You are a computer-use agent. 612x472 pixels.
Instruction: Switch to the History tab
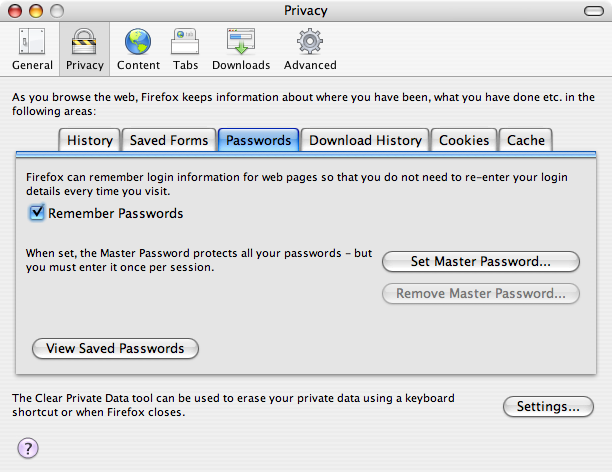pos(90,140)
